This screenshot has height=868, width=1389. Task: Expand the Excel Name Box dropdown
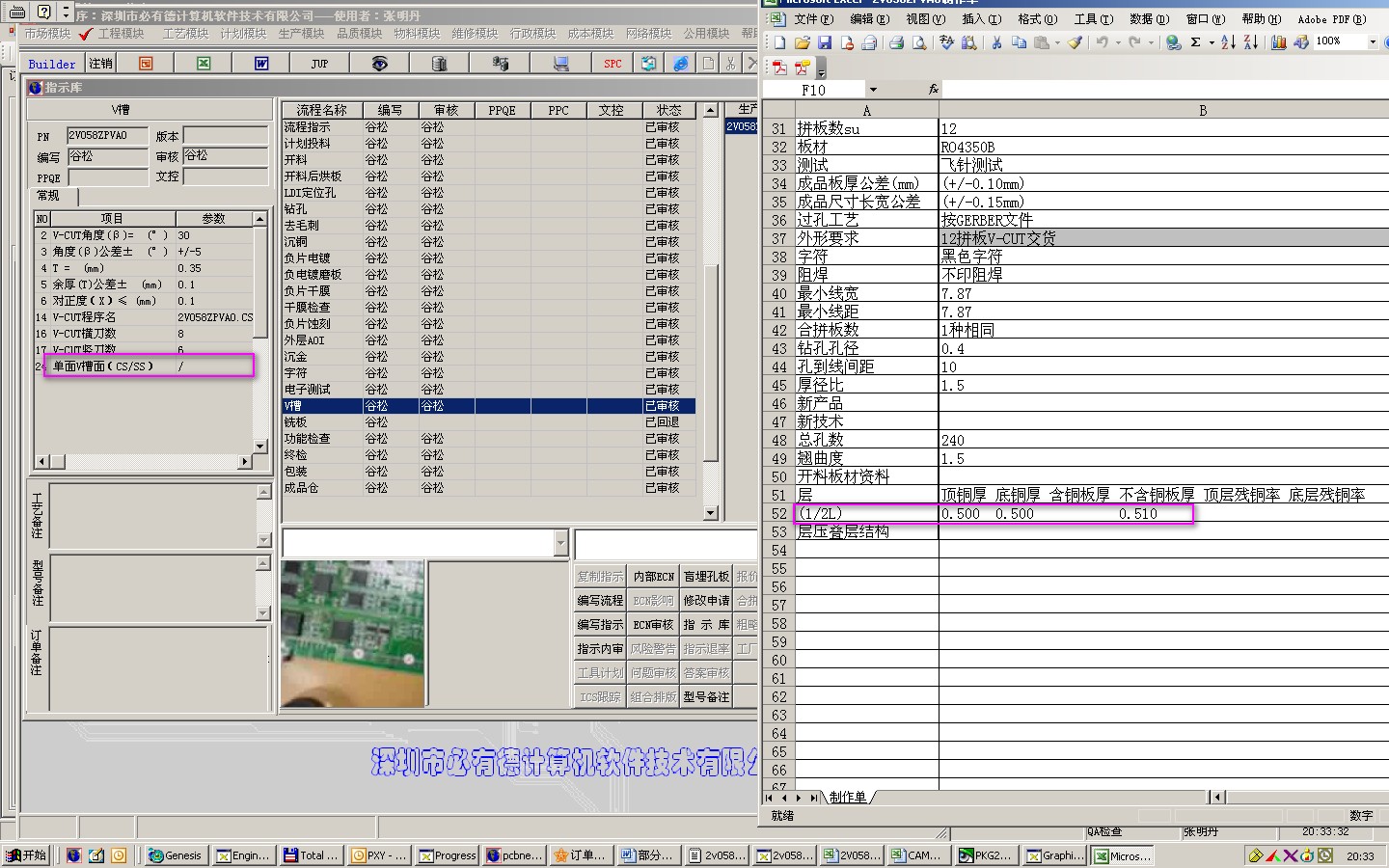coord(873,90)
